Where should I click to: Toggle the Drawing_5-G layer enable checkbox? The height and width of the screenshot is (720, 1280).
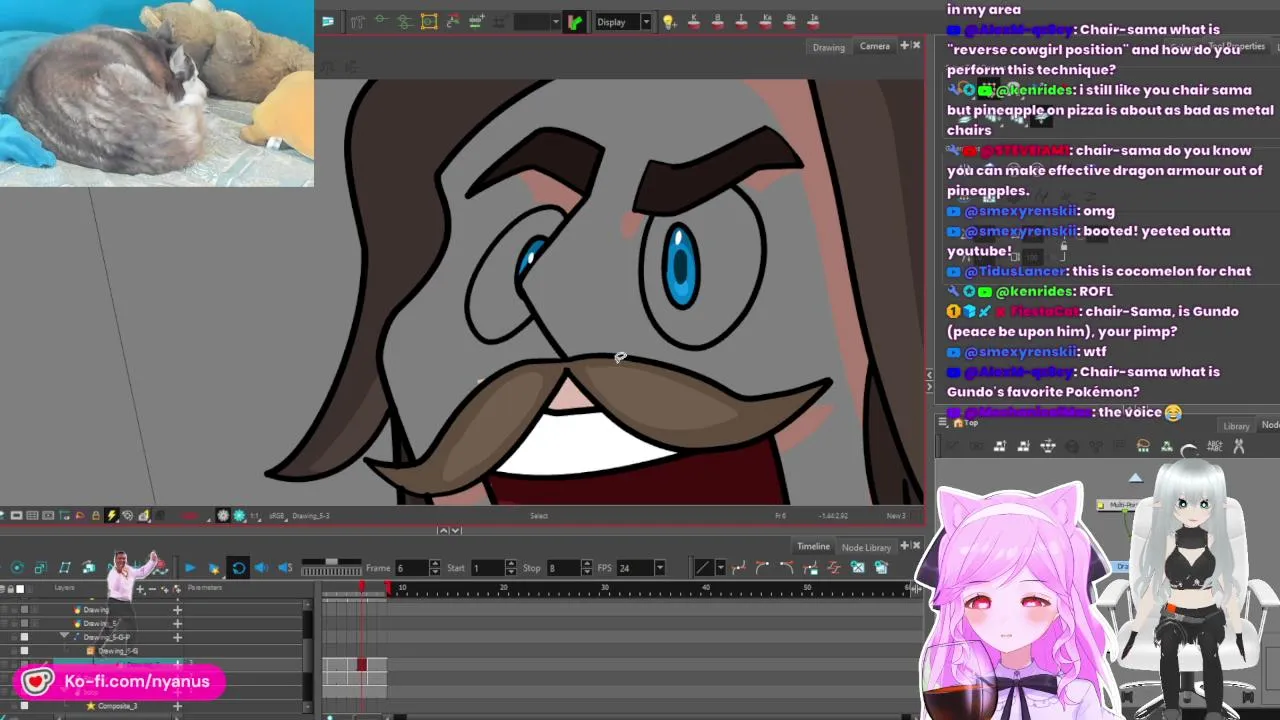(24, 651)
